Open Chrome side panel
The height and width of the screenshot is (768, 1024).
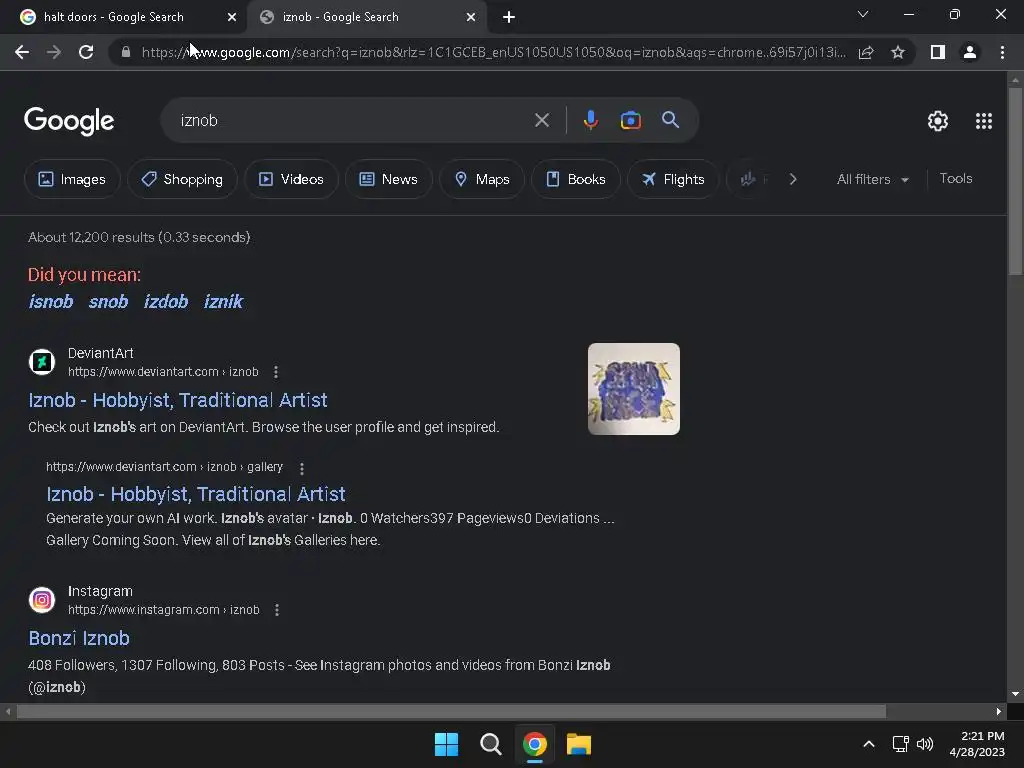click(x=938, y=52)
